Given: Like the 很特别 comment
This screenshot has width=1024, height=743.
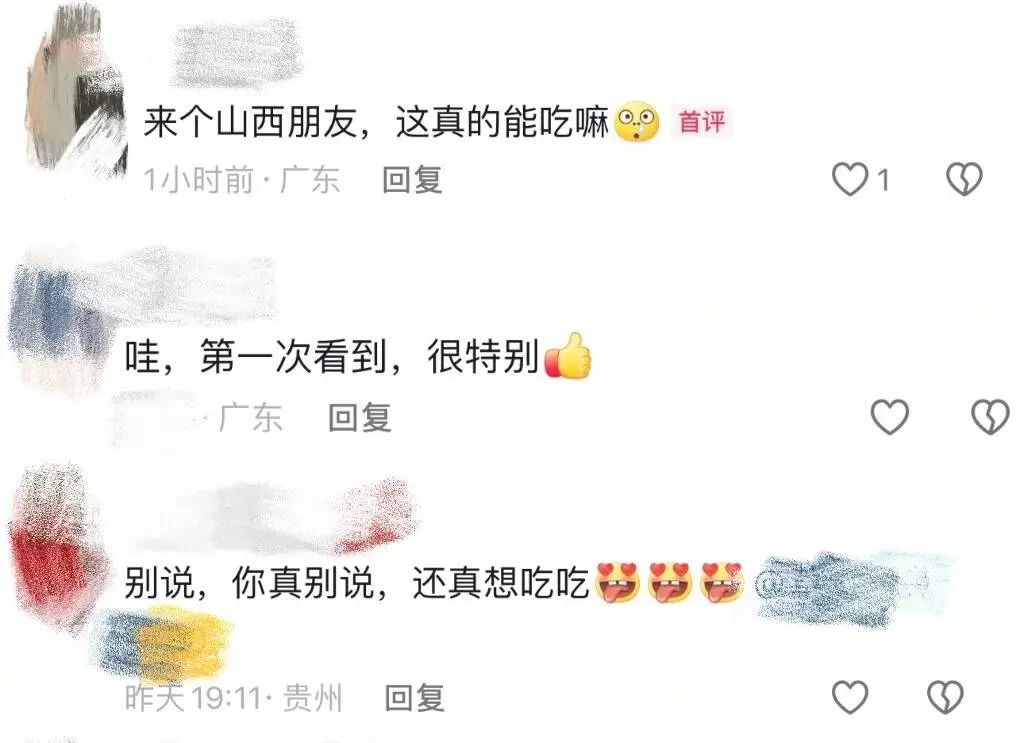Looking at the screenshot, I should click(889, 417).
